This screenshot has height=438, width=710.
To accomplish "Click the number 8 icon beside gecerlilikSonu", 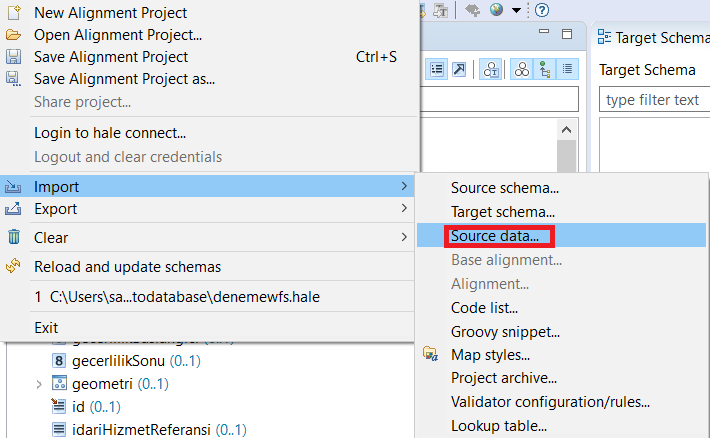I will coord(59,361).
